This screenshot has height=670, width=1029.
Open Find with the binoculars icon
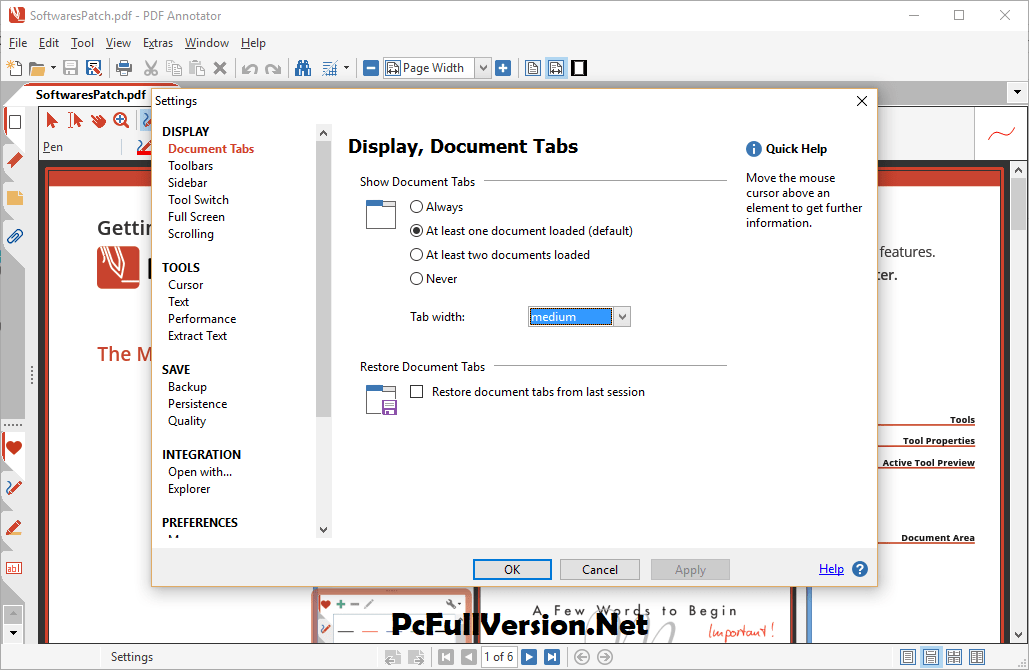coord(303,68)
